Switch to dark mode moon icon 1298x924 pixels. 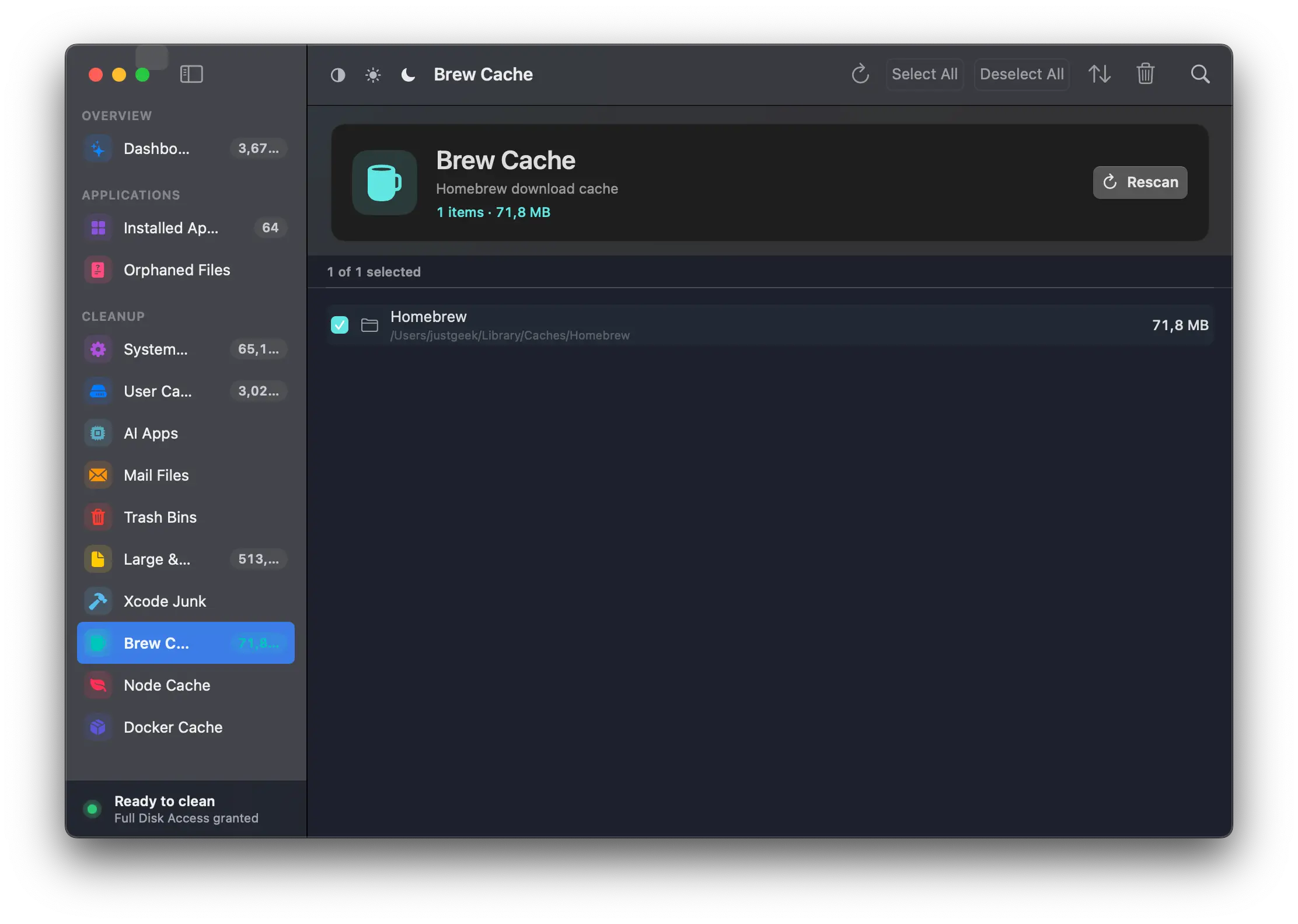(408, 75)
